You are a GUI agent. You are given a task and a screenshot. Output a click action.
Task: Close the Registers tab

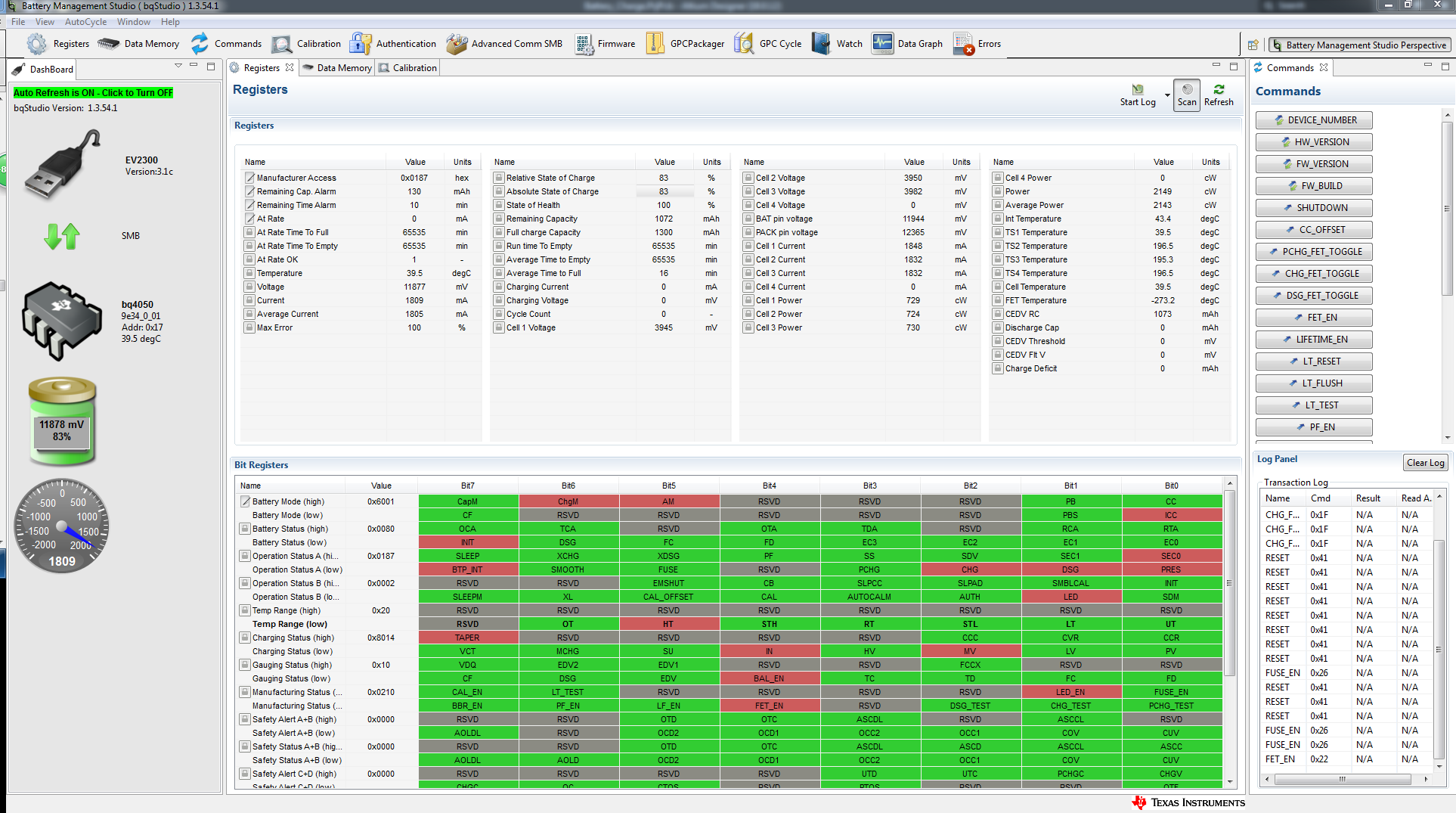[x=290, y=67]
